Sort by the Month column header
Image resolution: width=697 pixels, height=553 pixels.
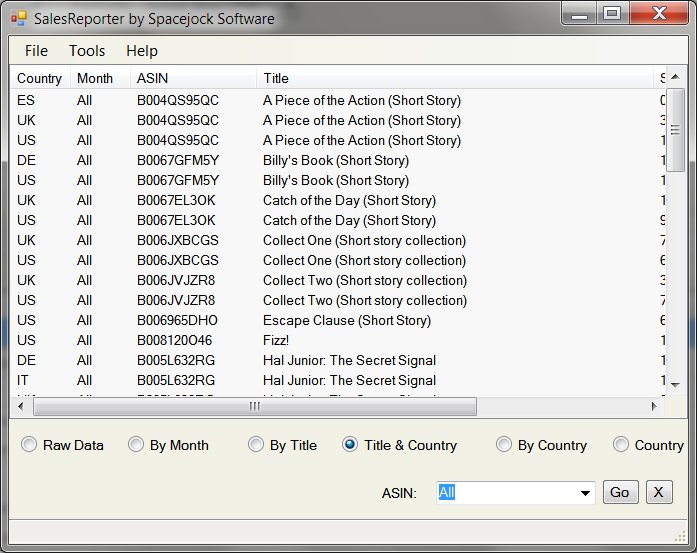click(100, 78)
